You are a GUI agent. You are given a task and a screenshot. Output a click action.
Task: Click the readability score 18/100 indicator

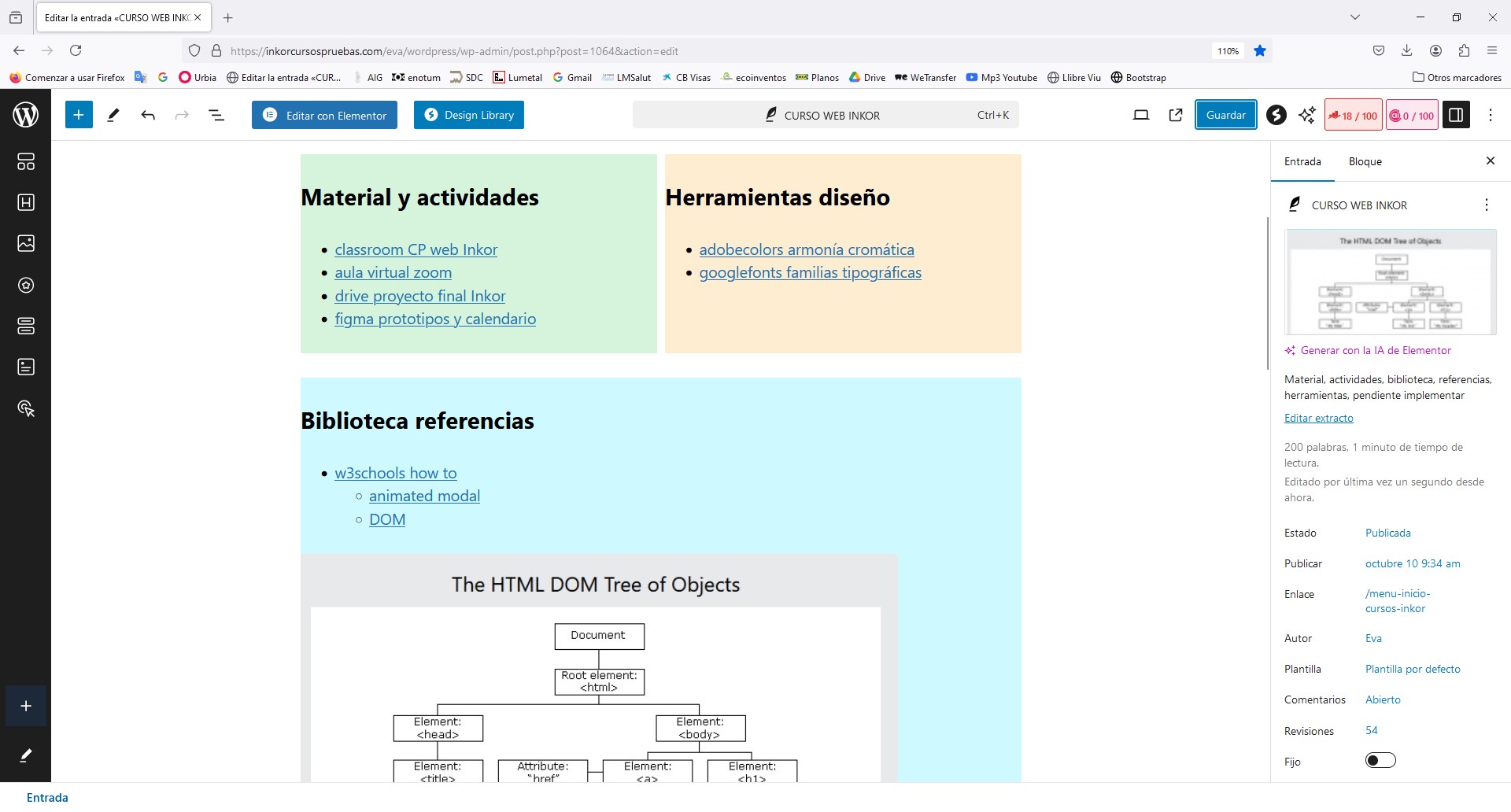click(x=1354, y=115)
